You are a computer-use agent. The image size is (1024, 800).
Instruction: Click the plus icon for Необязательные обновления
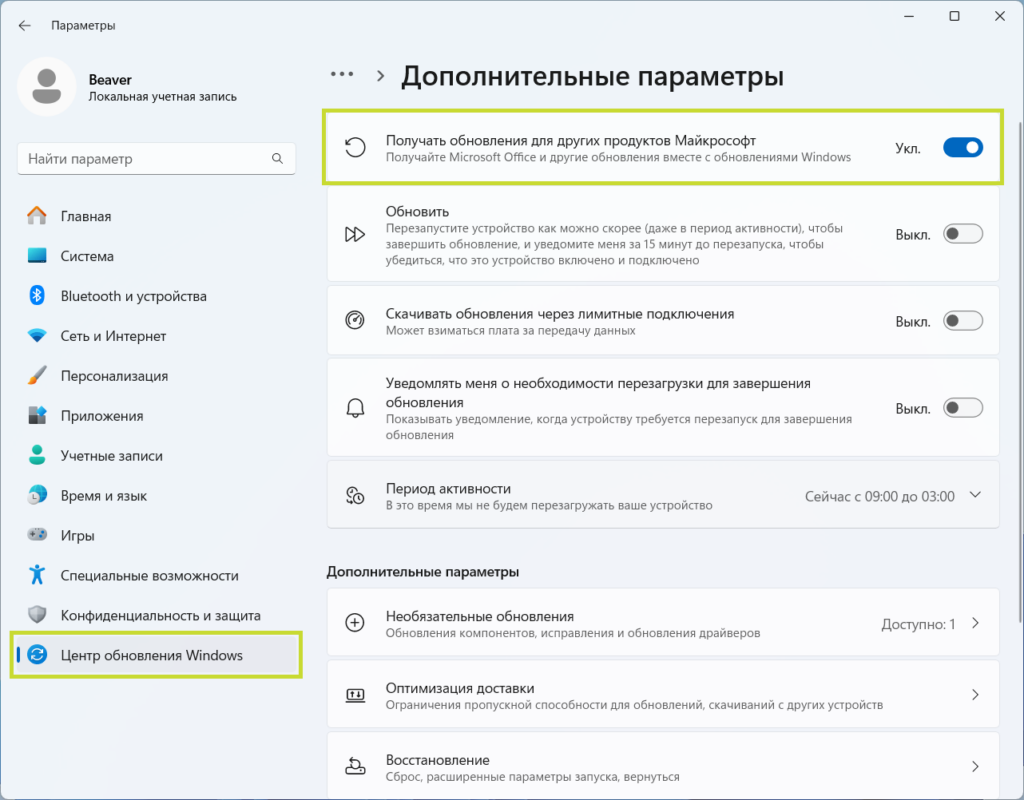(x=355, y=623)
